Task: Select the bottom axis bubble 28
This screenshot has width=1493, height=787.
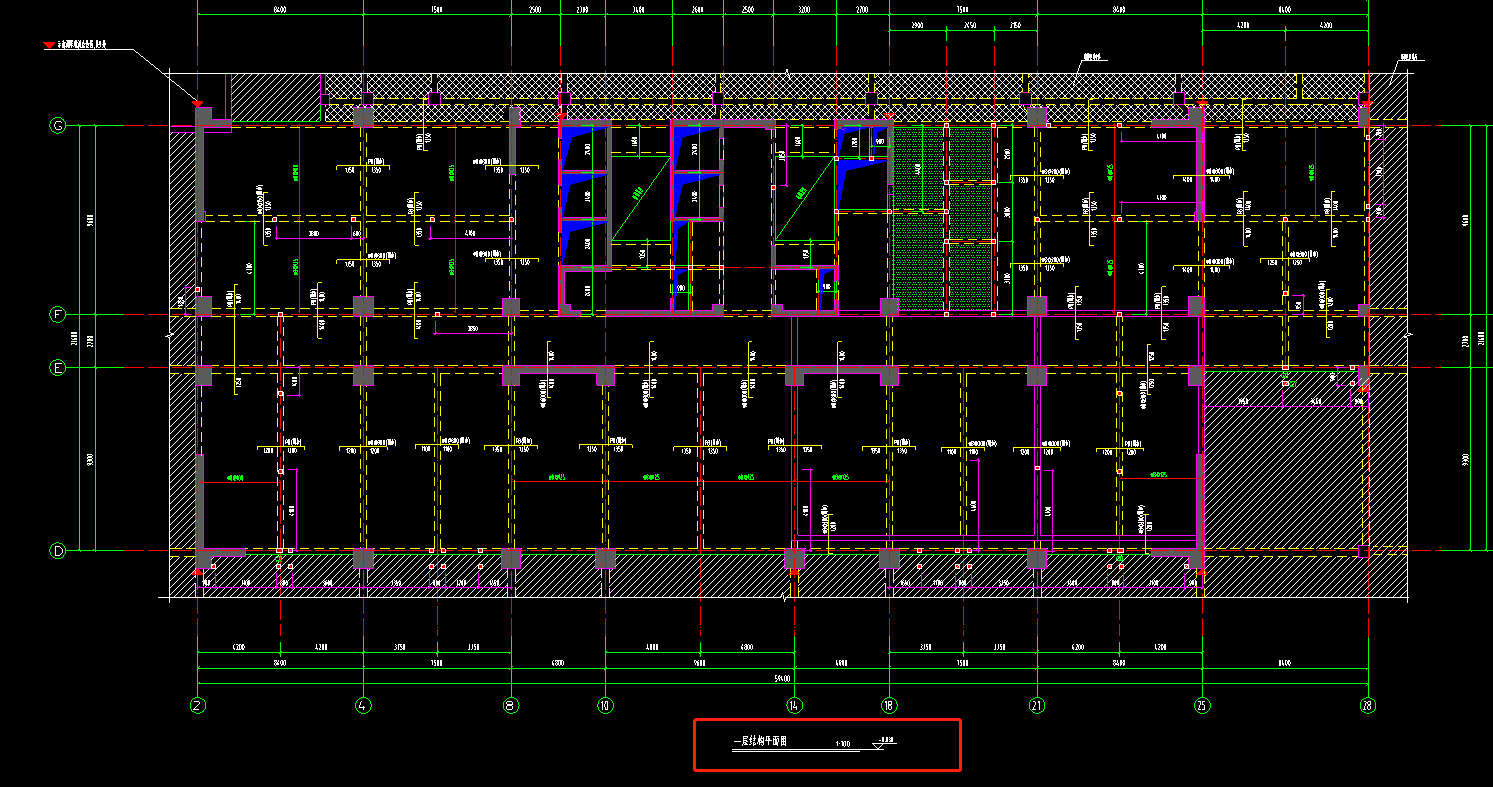Action: point(1368,705)
